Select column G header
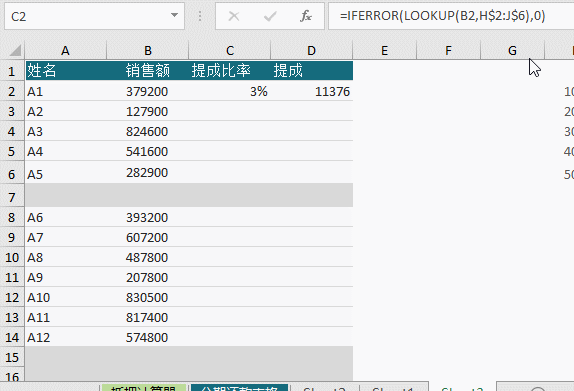The height and width of the screenshot is (391, 574). click(512, 50)
